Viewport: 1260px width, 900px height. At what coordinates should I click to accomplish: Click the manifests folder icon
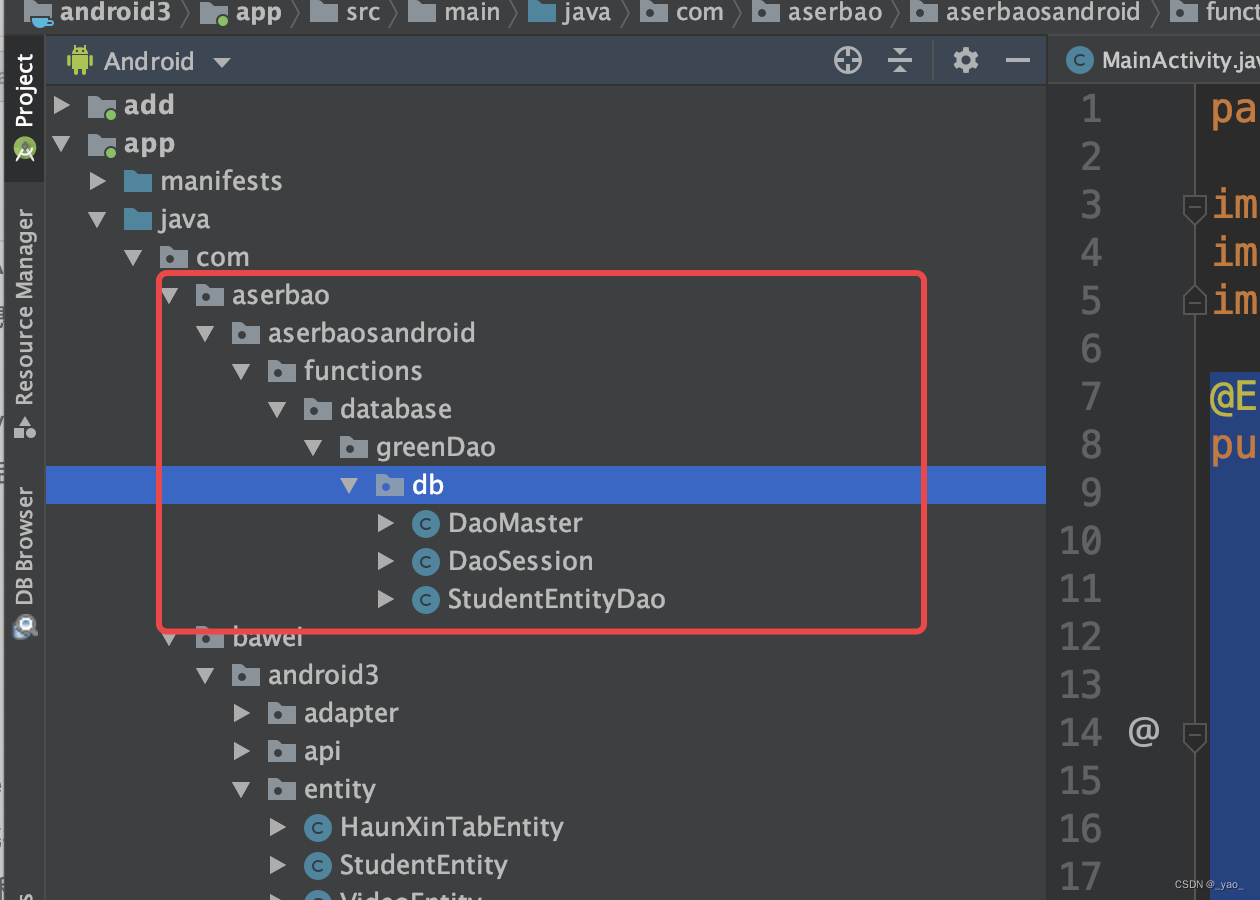(x=137, y=181)
